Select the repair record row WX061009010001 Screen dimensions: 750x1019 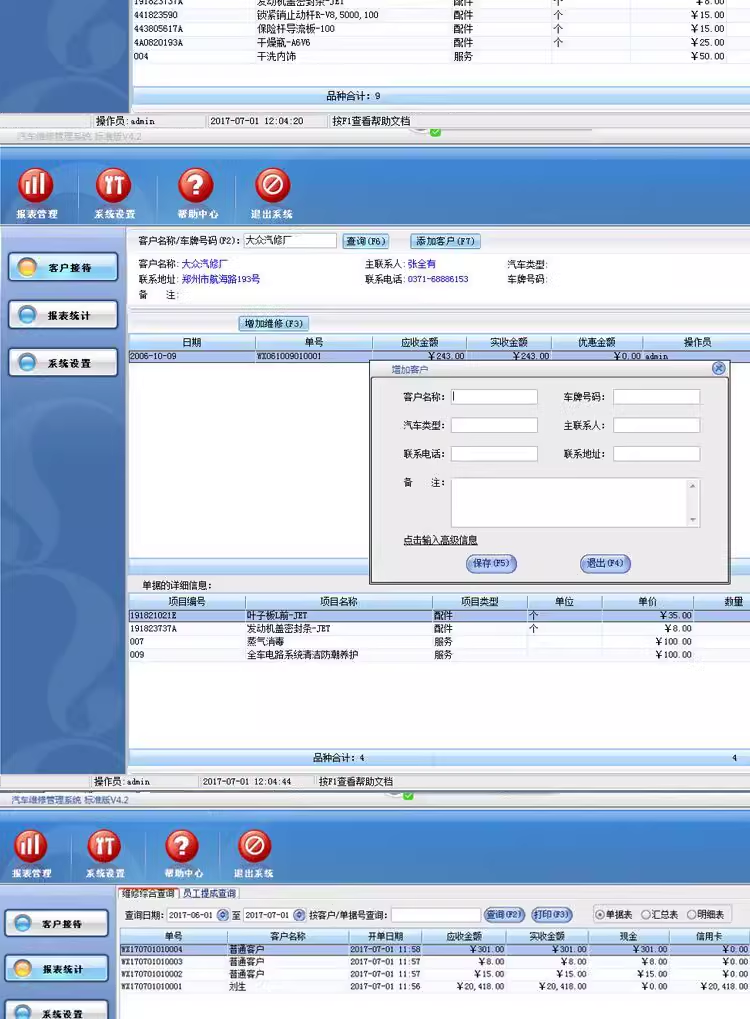click(x=439, y=356)
